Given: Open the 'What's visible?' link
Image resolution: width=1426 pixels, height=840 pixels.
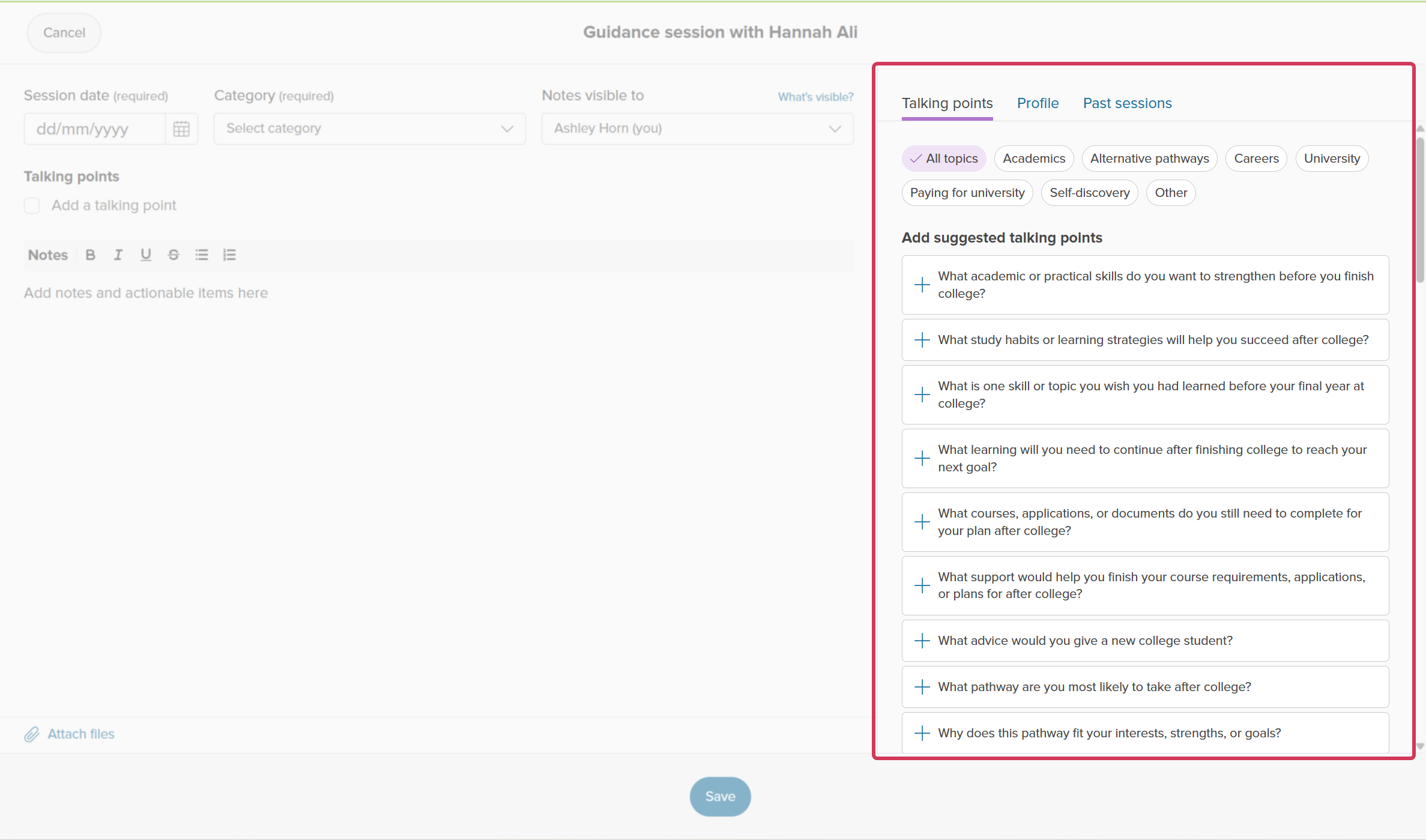Looking at the screenshot, I should click(x=815, y=97).
